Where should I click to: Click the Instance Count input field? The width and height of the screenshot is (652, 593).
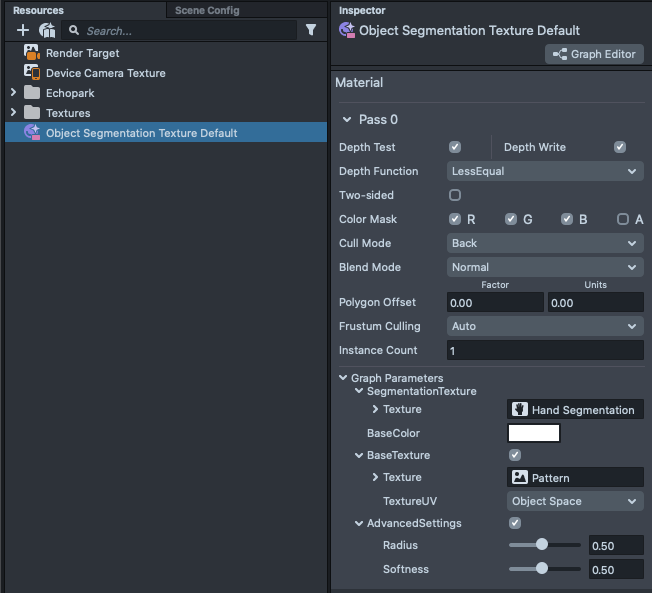coord(545,351)
